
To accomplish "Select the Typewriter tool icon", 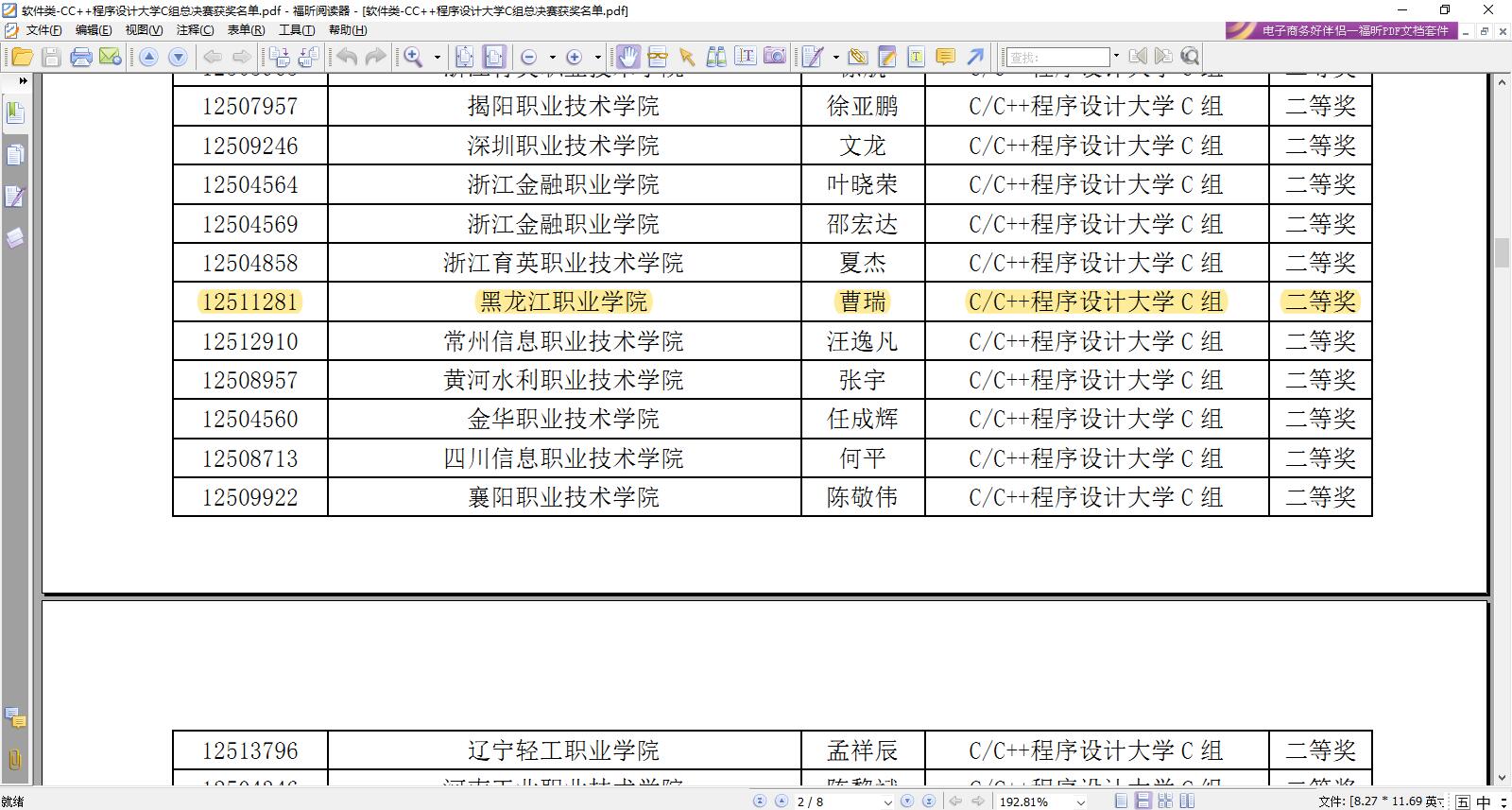I will point(916,57).
